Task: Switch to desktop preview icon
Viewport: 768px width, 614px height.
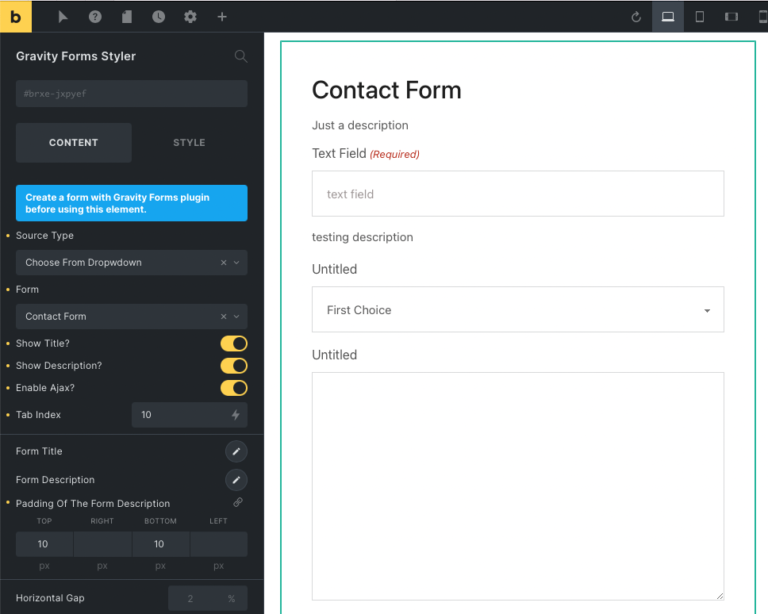Action: click(x=668, y=17)
